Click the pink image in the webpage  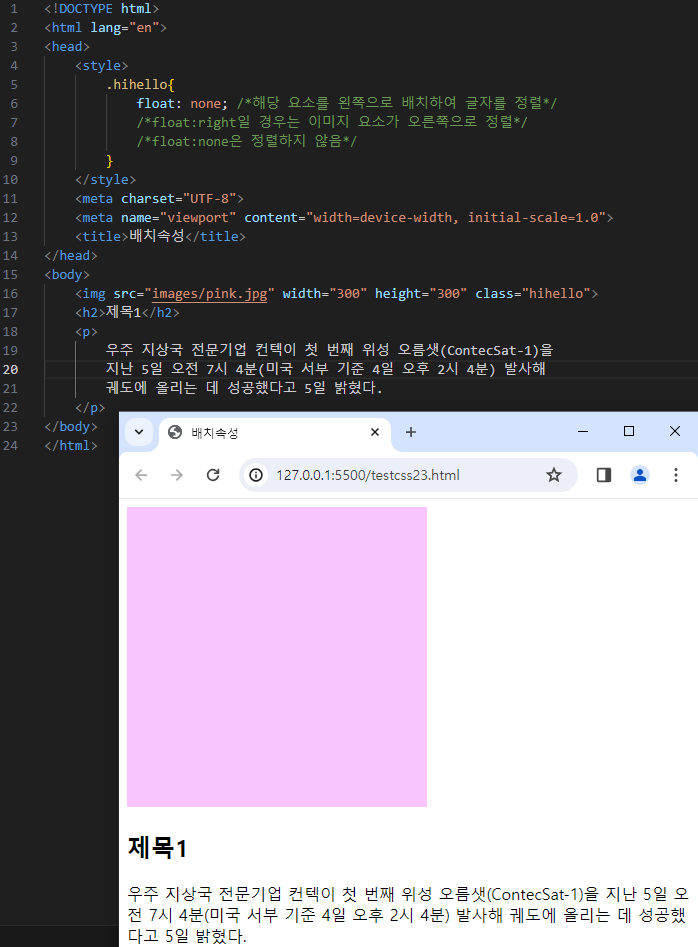coord(277,657)
